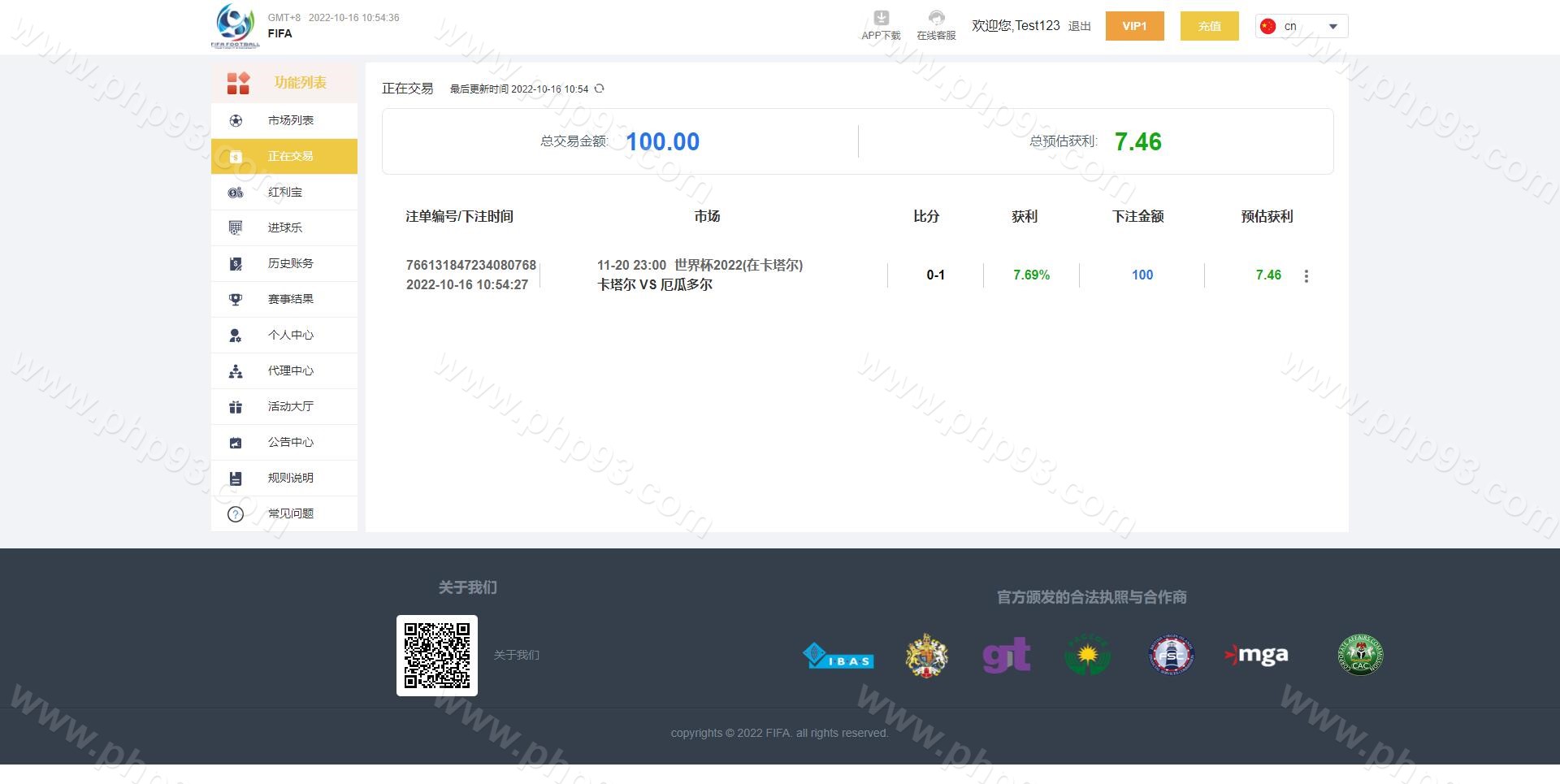Select 赛事结果 sidebar entry
Image resolution: width=1560 pixels, height=784 pixels.
(290, 299)
